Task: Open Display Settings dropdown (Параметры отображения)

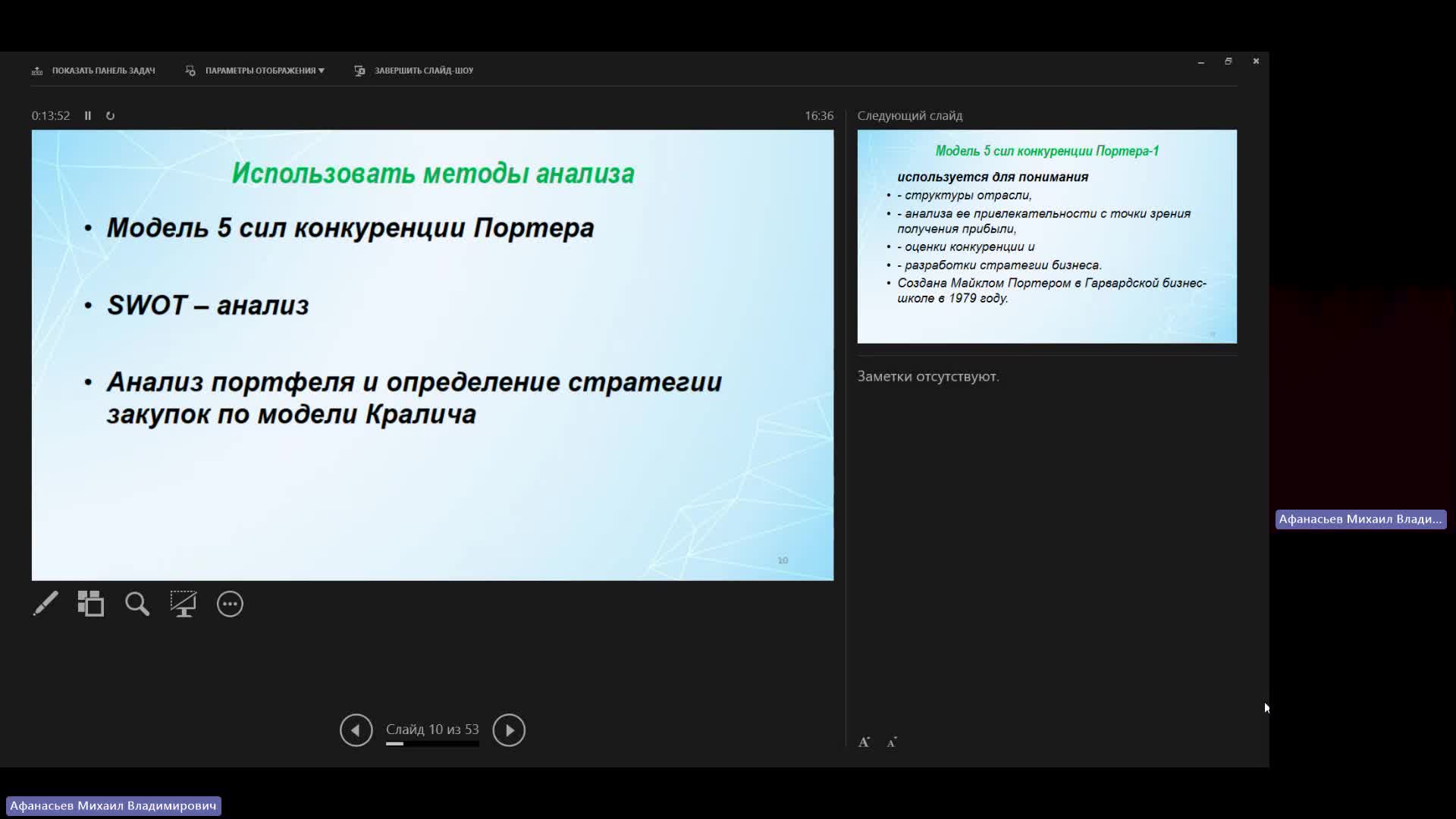Action: (255, 71)
